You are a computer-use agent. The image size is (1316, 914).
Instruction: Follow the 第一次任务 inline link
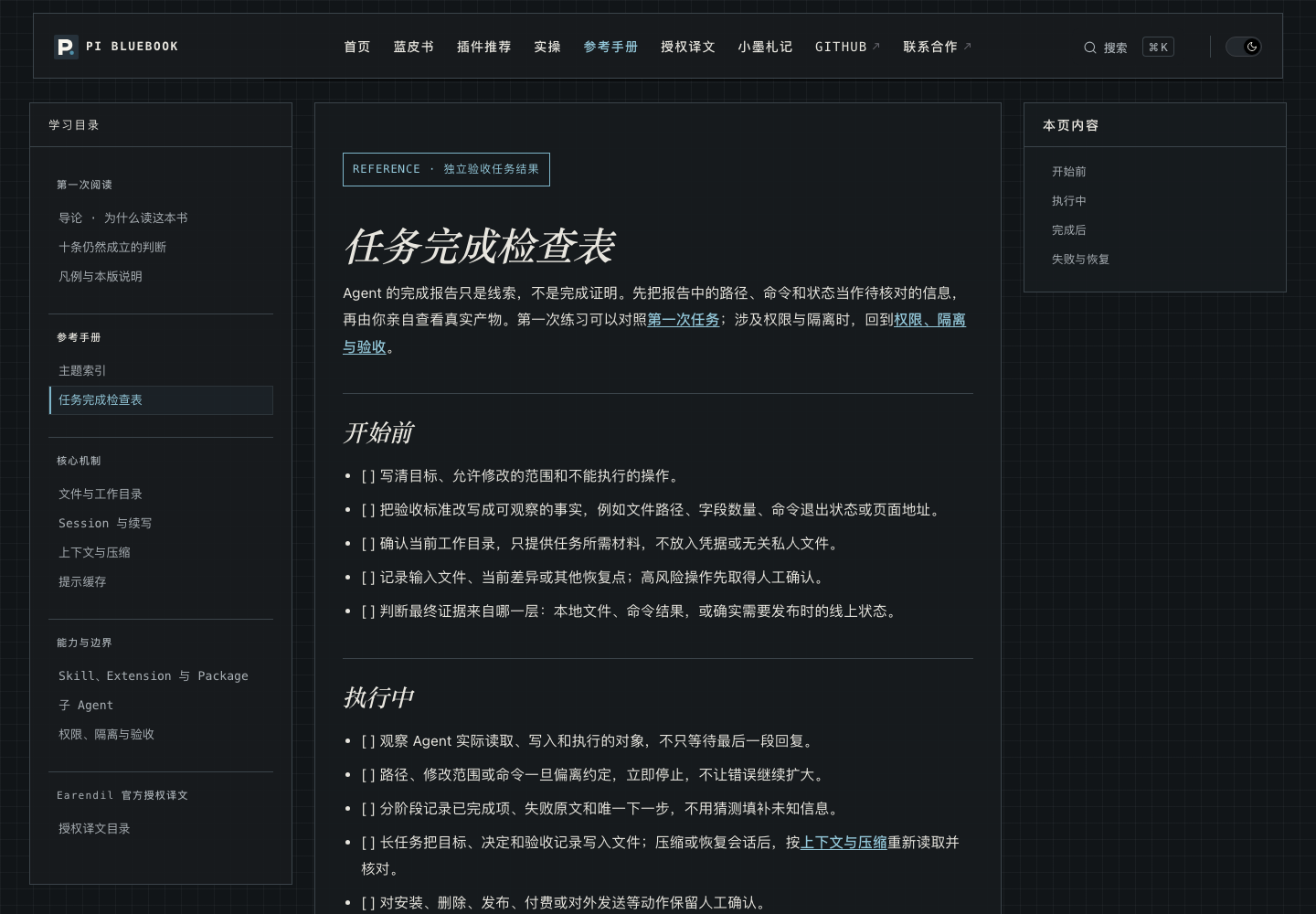[x=684, y=320]
